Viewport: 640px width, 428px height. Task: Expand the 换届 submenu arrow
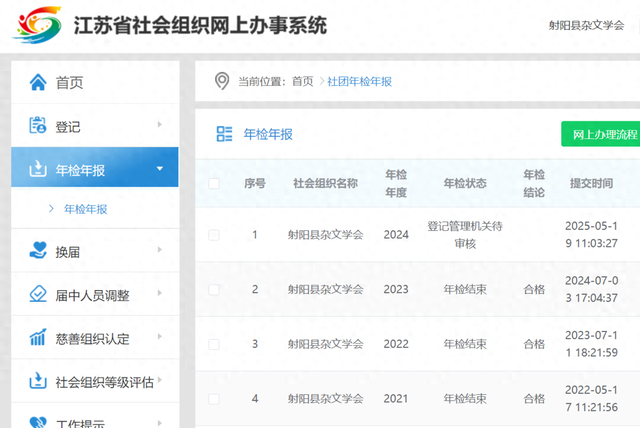tap(160, 250)
